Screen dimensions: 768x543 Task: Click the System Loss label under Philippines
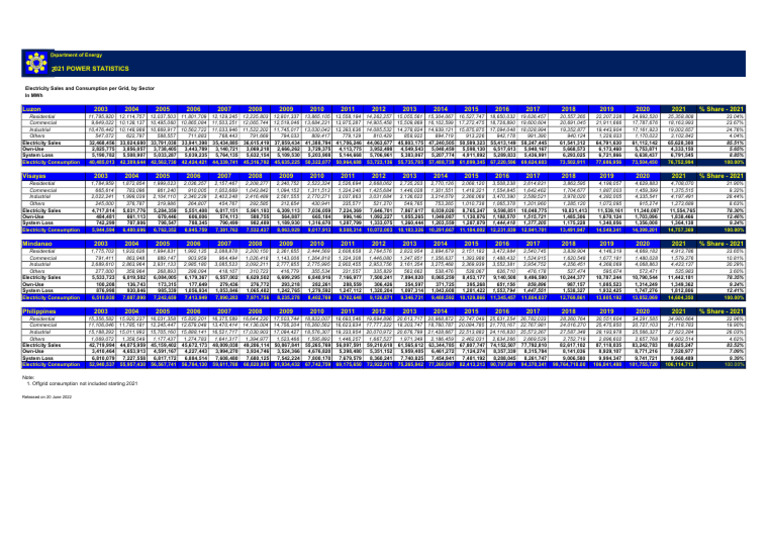click(x=37, y=358)
